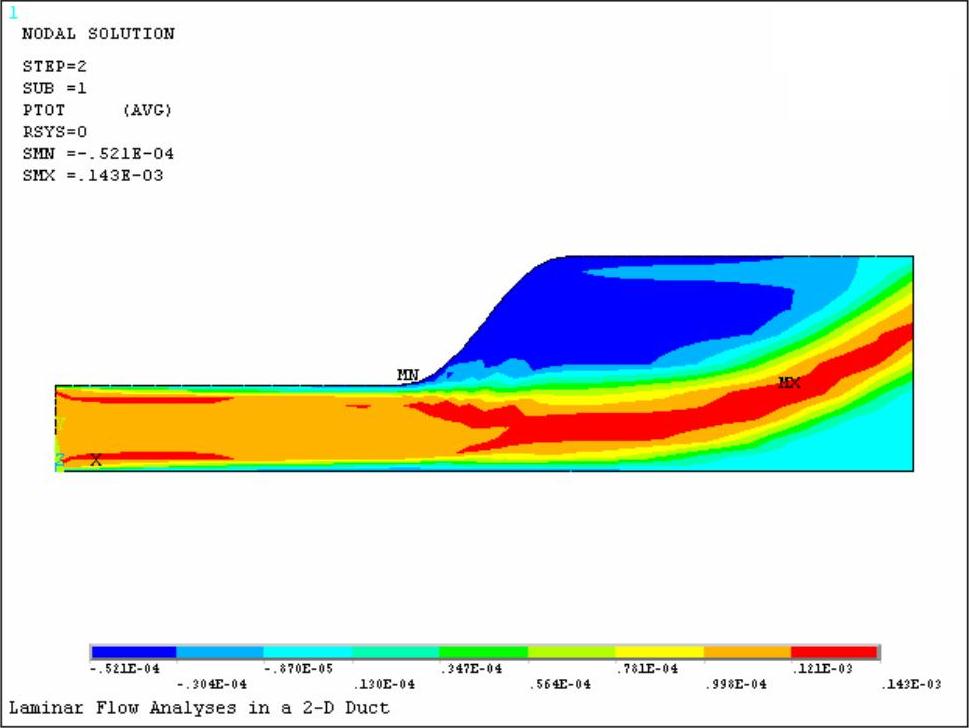This screenshot has height=728, width=969.
Task: Click the 'SMN =-.521E-04' value
Action: 98,153
